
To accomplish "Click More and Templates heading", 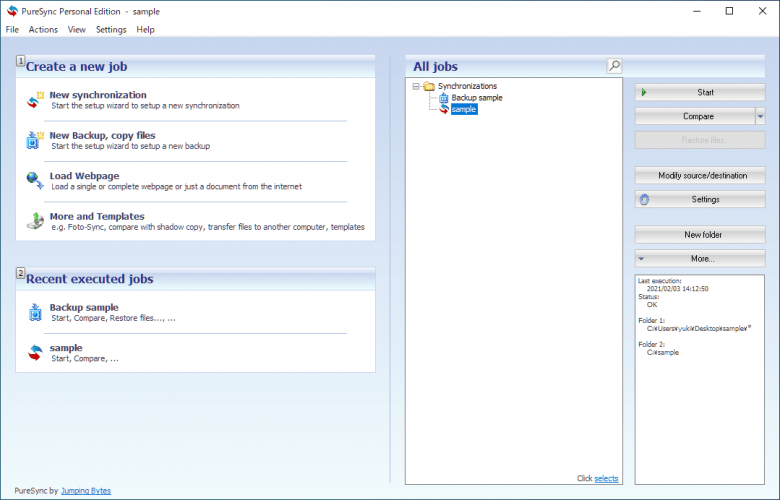I will pyautogui.click(x=97, y=216).
